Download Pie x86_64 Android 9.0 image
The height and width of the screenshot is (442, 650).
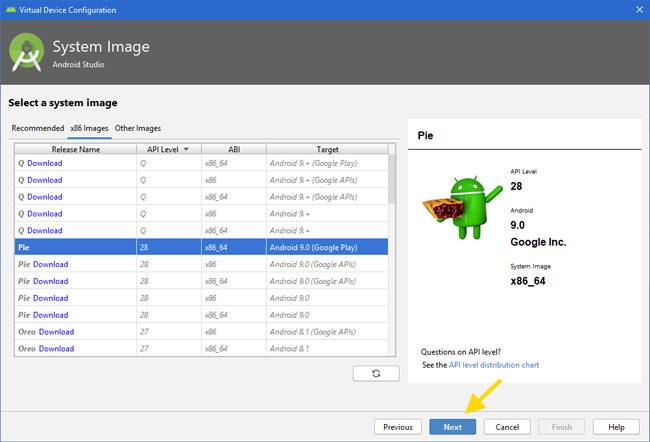coord(51,315)
